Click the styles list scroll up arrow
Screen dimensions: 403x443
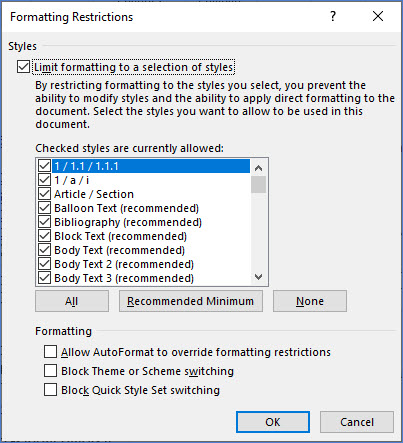(258, 168)
